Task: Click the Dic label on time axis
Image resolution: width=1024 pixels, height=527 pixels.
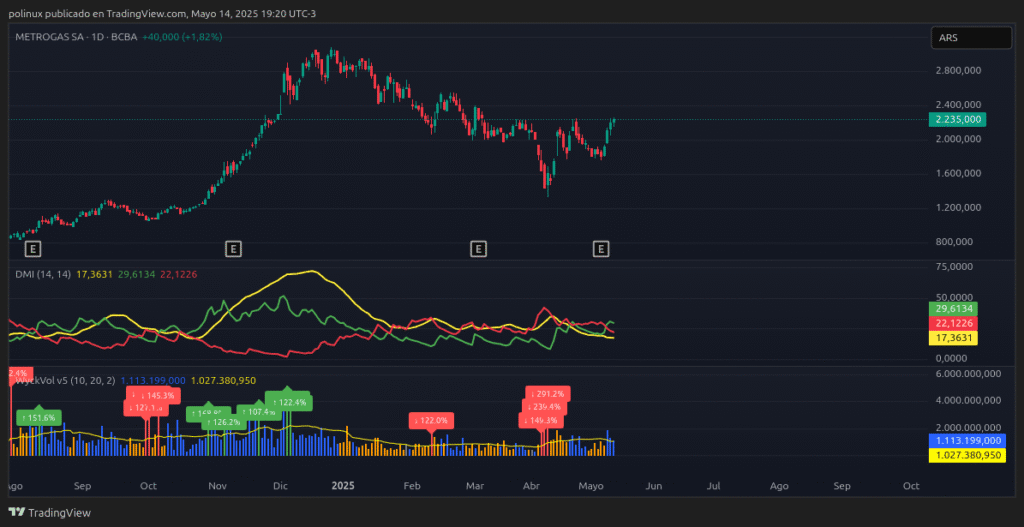Action: click(x=281, y=486)
